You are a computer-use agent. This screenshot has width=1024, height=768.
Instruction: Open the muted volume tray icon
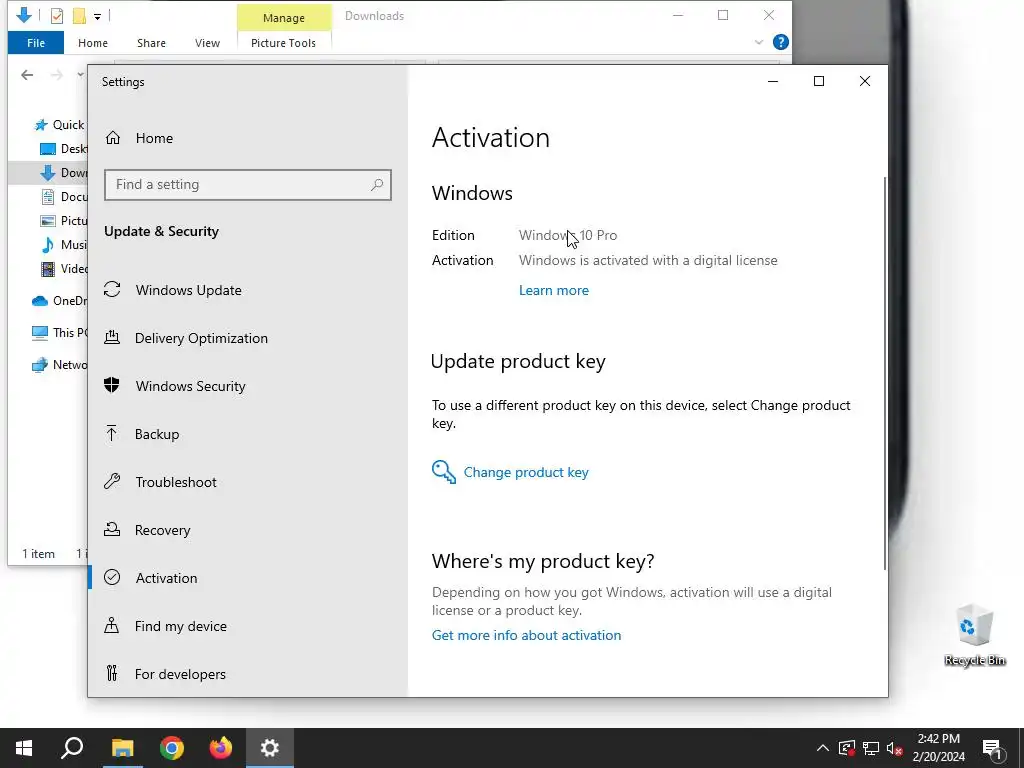click(x=895, y=748)
